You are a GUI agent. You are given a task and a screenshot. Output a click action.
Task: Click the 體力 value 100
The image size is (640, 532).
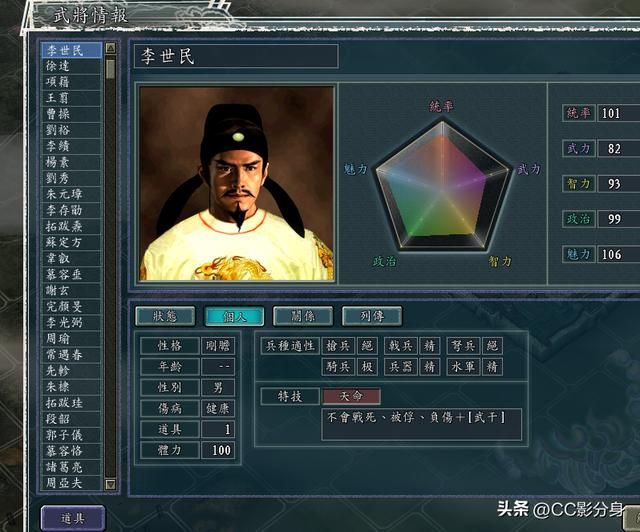tap(218, 450)
